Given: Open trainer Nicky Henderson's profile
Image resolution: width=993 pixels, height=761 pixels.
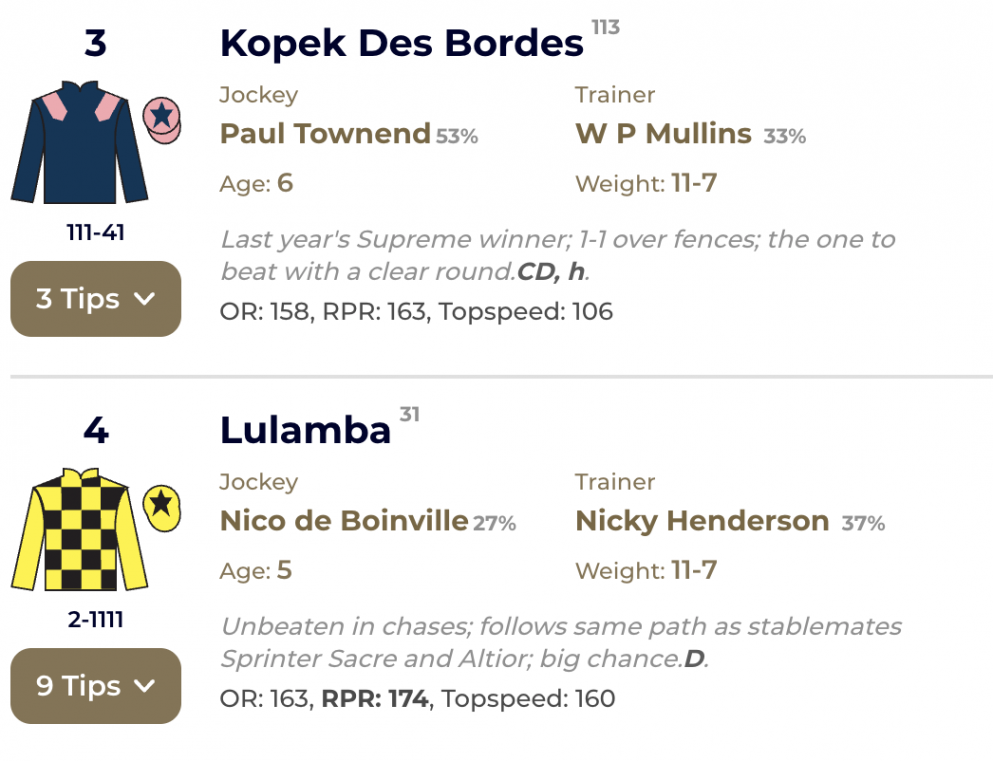Looking at the screenshot, I should (702, 521).
